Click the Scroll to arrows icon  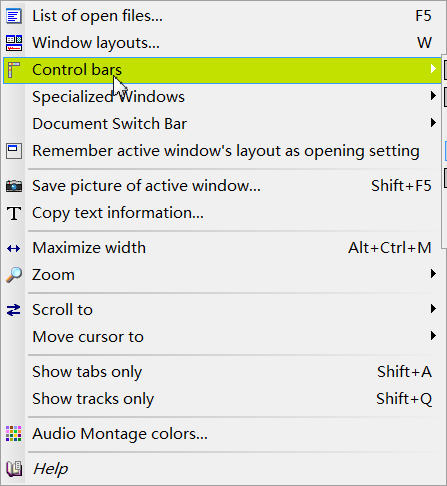pyautogui.click(x=14, y=310)
